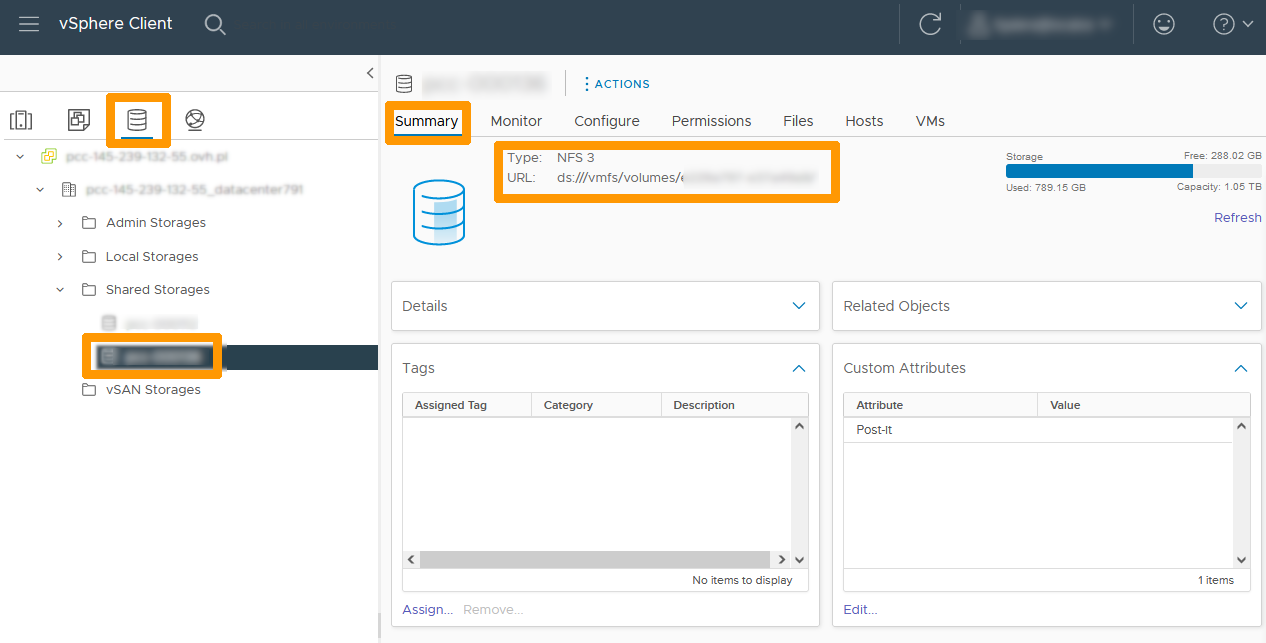
Task: Collapse the Custom Attributes panel
Action: coord(1241,368)
